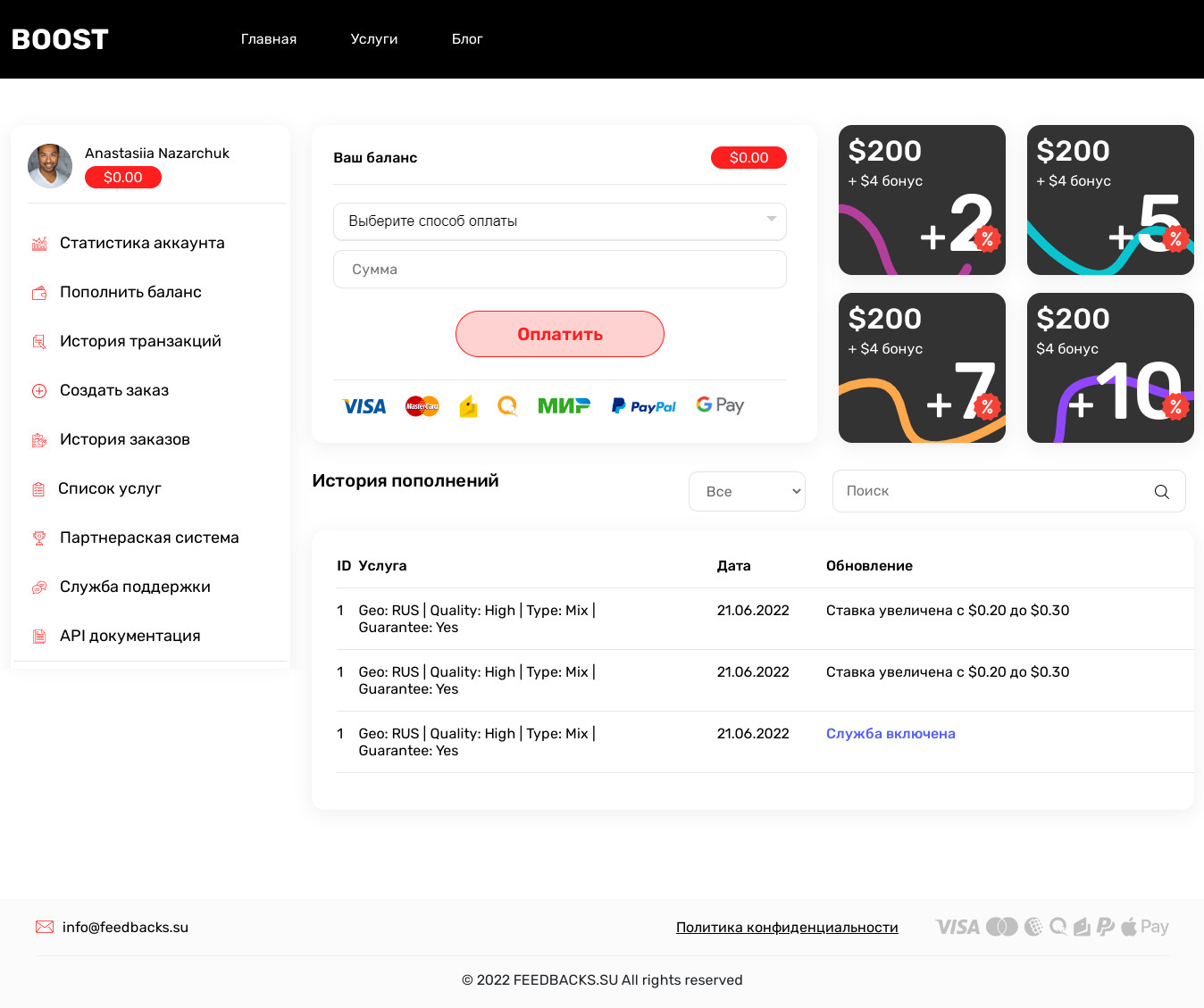Open the Выберите способ оплаты dropdown

[x=560, y=221]
